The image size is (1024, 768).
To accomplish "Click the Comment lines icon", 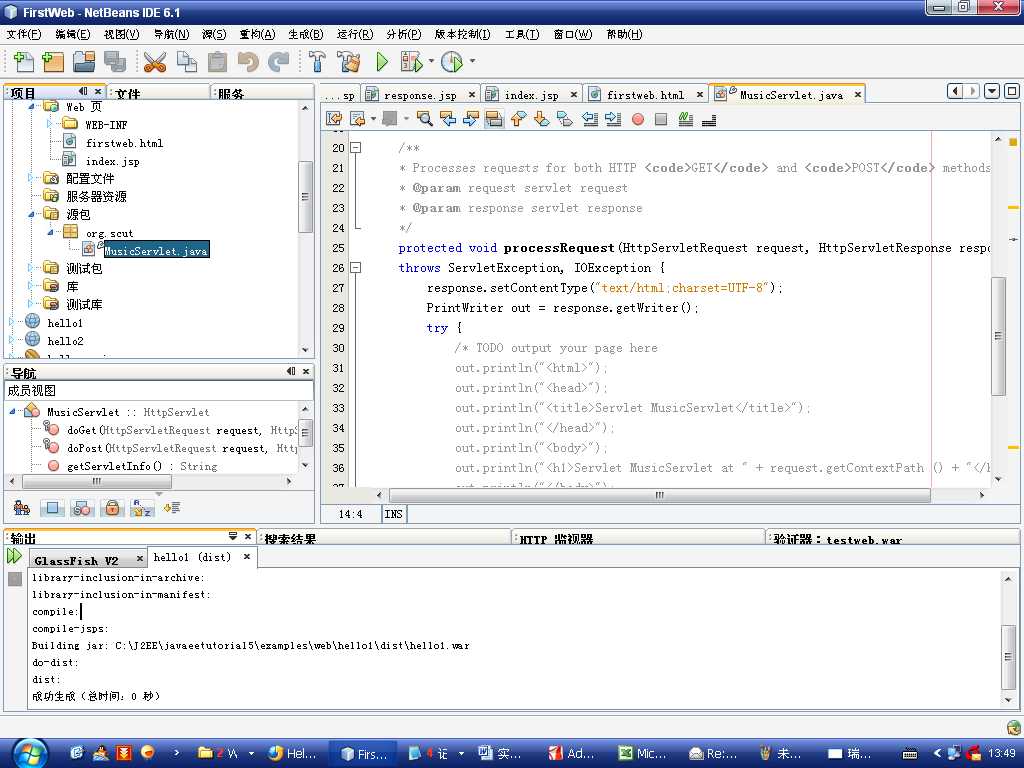I will coord(686,119).
